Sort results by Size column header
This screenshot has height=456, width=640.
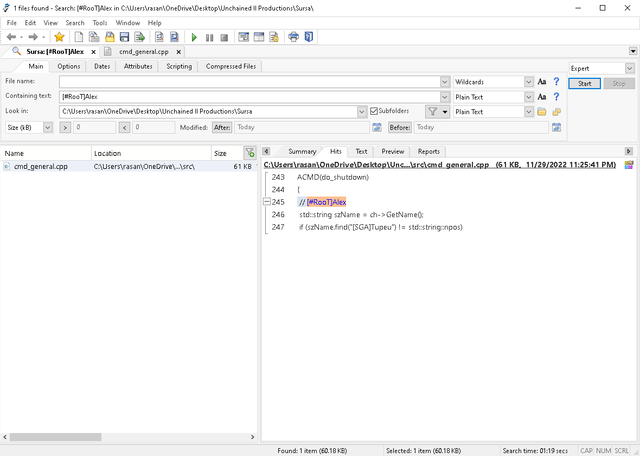click(227, 153)
